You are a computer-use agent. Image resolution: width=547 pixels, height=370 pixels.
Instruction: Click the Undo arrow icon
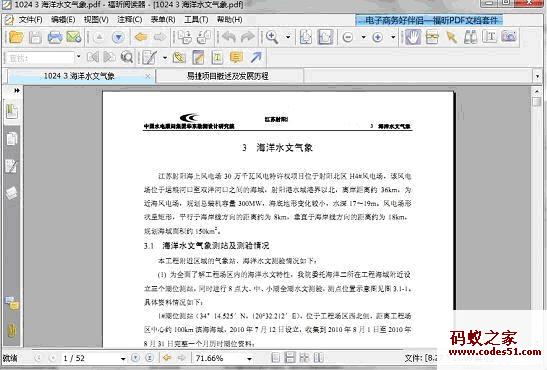(x=228, y=37)
